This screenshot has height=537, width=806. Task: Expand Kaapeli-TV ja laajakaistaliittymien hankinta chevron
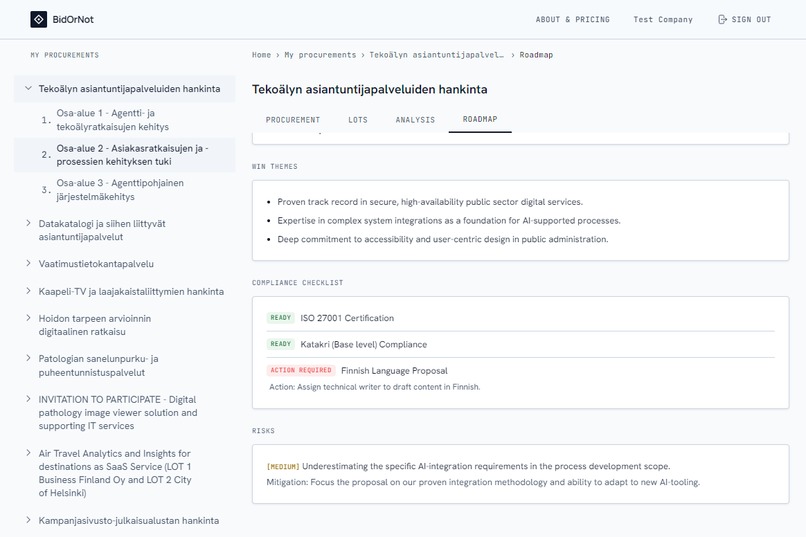coord(28,291)
